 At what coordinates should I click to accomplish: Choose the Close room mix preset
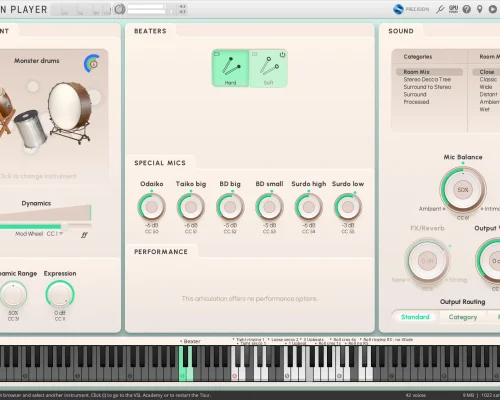[x=487, y=72]
